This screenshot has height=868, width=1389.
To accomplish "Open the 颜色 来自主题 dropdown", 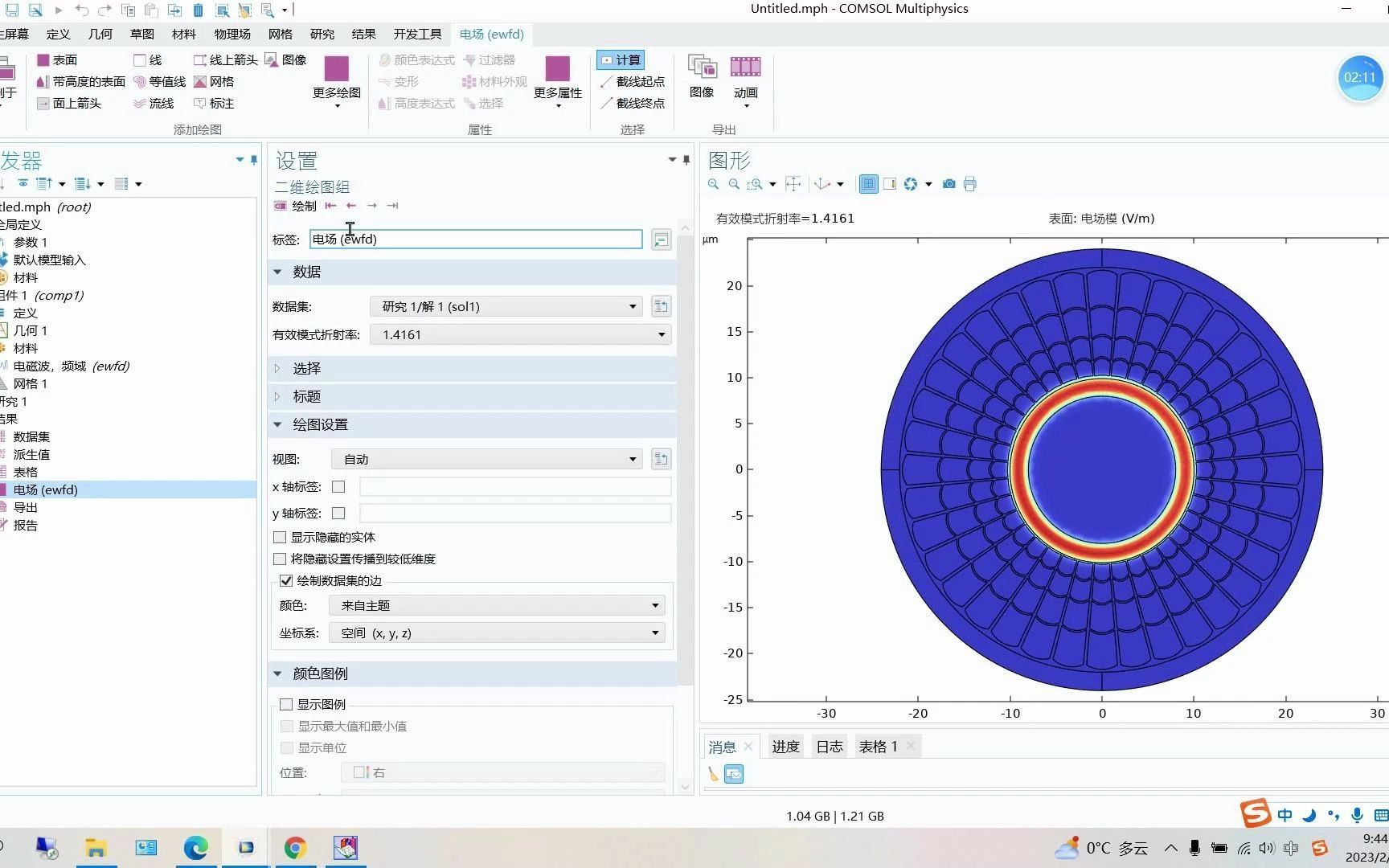I will tap(497, 606).
